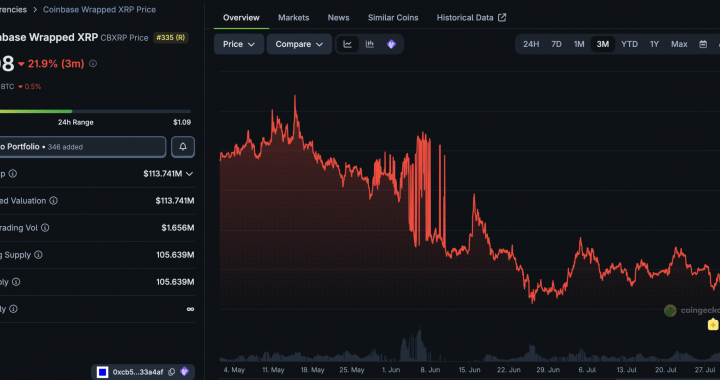
Task: Select the Max time range
Action: point(679,44)
